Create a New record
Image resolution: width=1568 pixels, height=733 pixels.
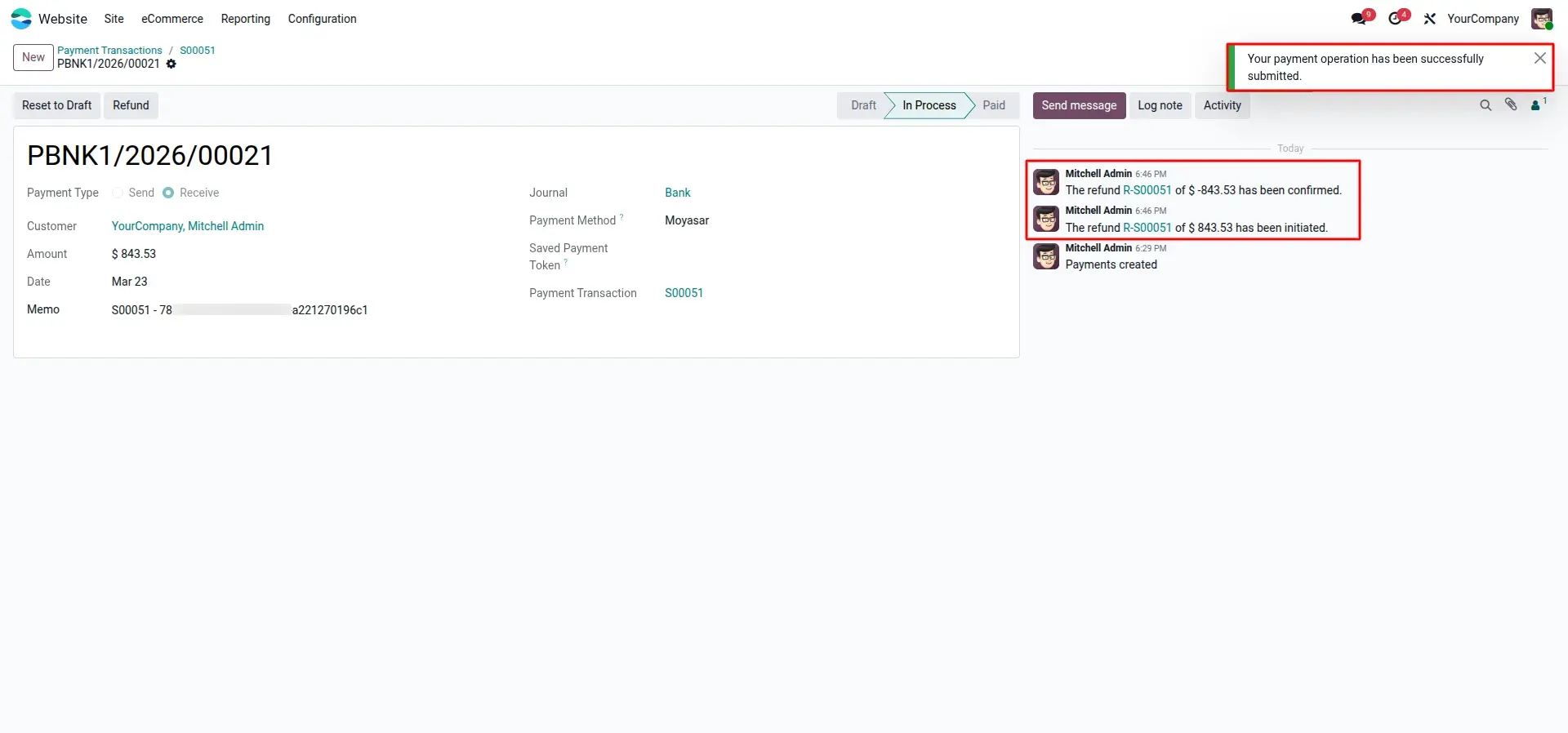click(33, 57)
